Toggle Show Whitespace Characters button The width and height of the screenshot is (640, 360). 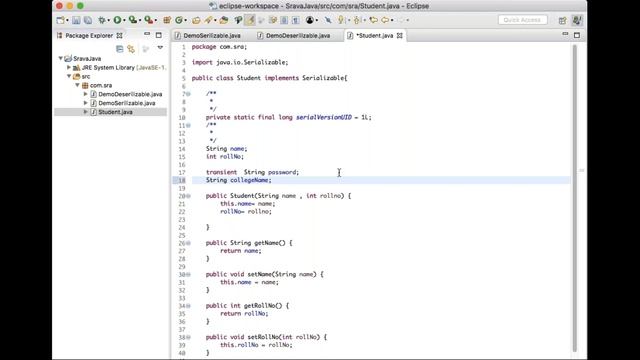point(296,20)
